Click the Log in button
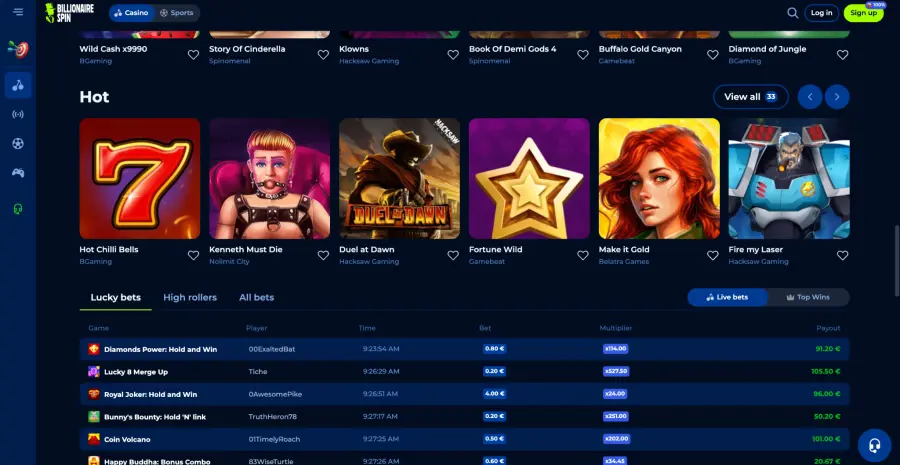Image resolution: width=900 pixels, height=465 pixels. coord(821,13)
